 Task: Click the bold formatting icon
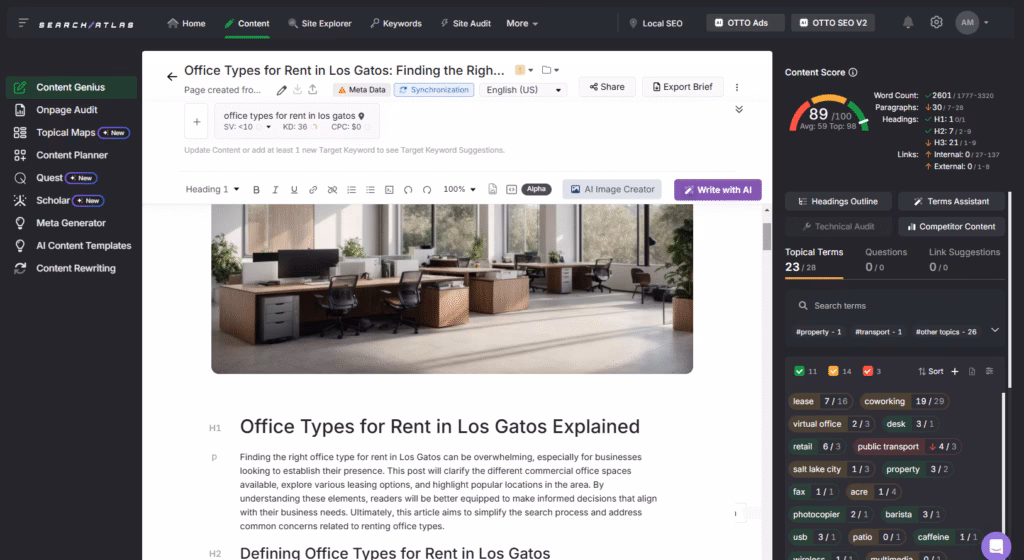pyautogui.click(x=256, y=189)
